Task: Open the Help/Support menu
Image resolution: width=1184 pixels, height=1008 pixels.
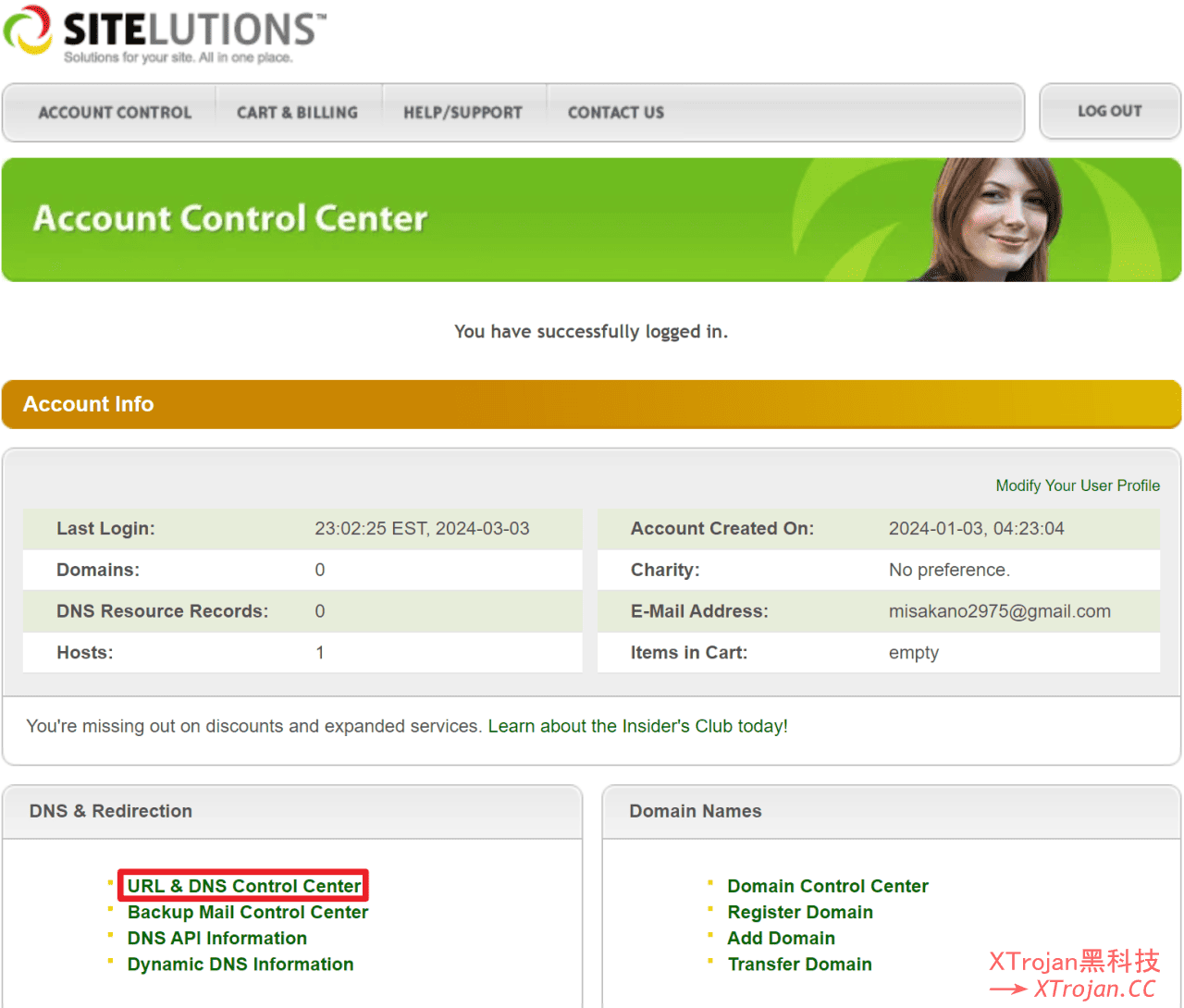Action: tap(462, 113)
